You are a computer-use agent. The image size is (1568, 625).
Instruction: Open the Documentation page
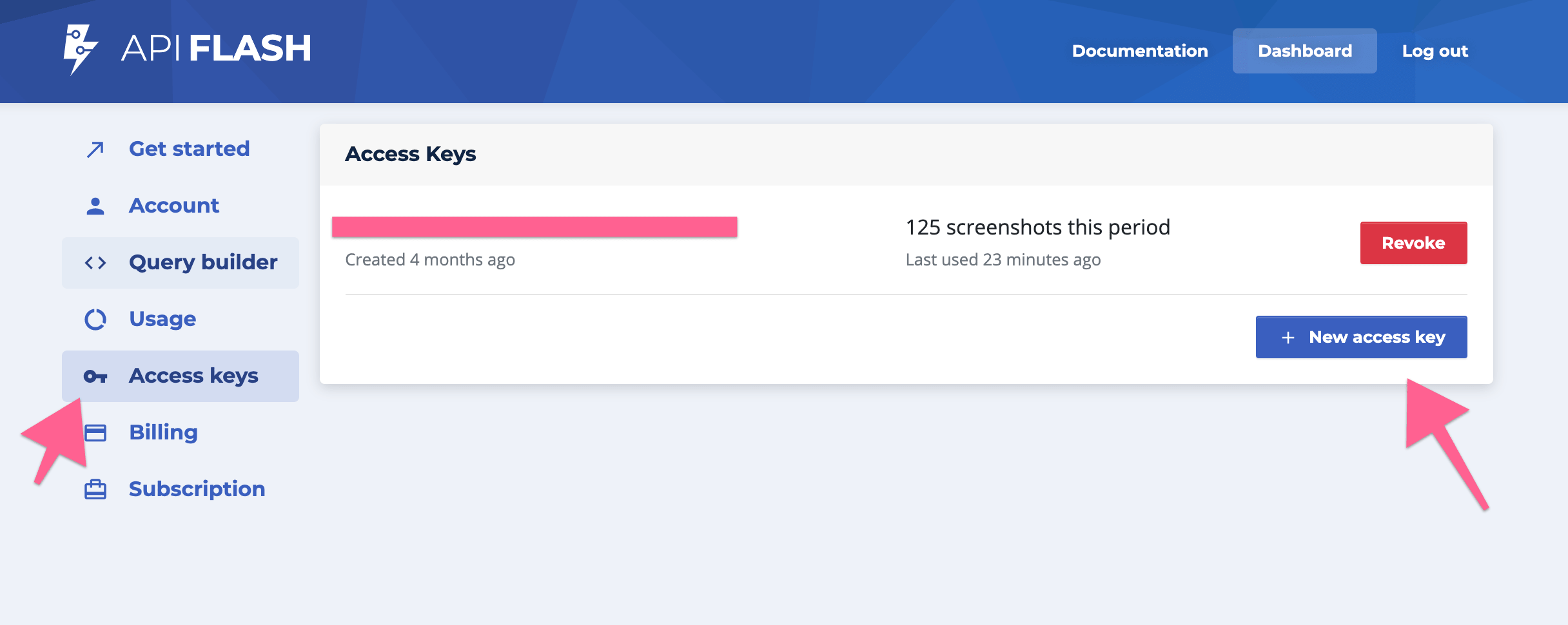coord(1139,51)
